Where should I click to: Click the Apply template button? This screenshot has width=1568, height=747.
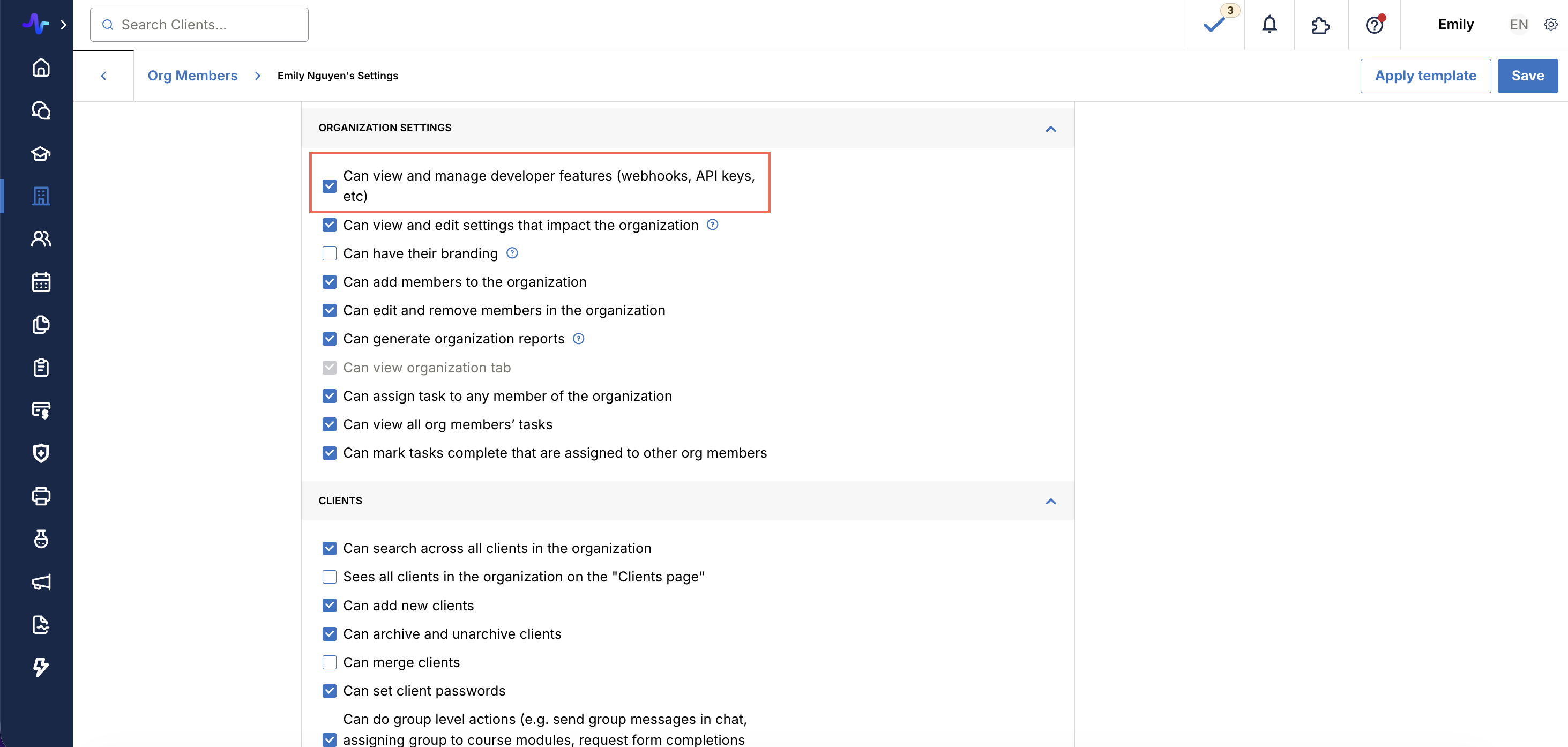tap(1425, 76)
